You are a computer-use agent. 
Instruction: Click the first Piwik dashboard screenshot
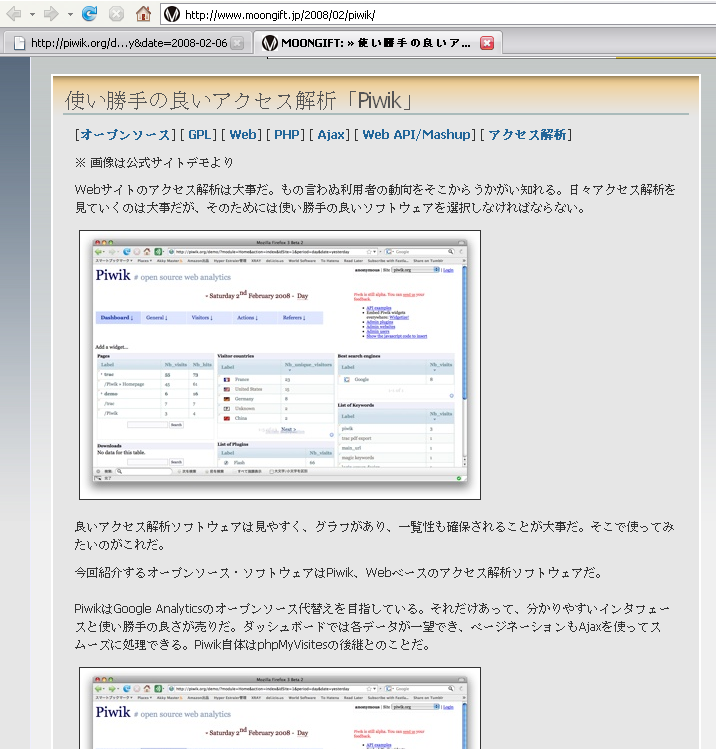pyautogui.click(x=280, y=365)
